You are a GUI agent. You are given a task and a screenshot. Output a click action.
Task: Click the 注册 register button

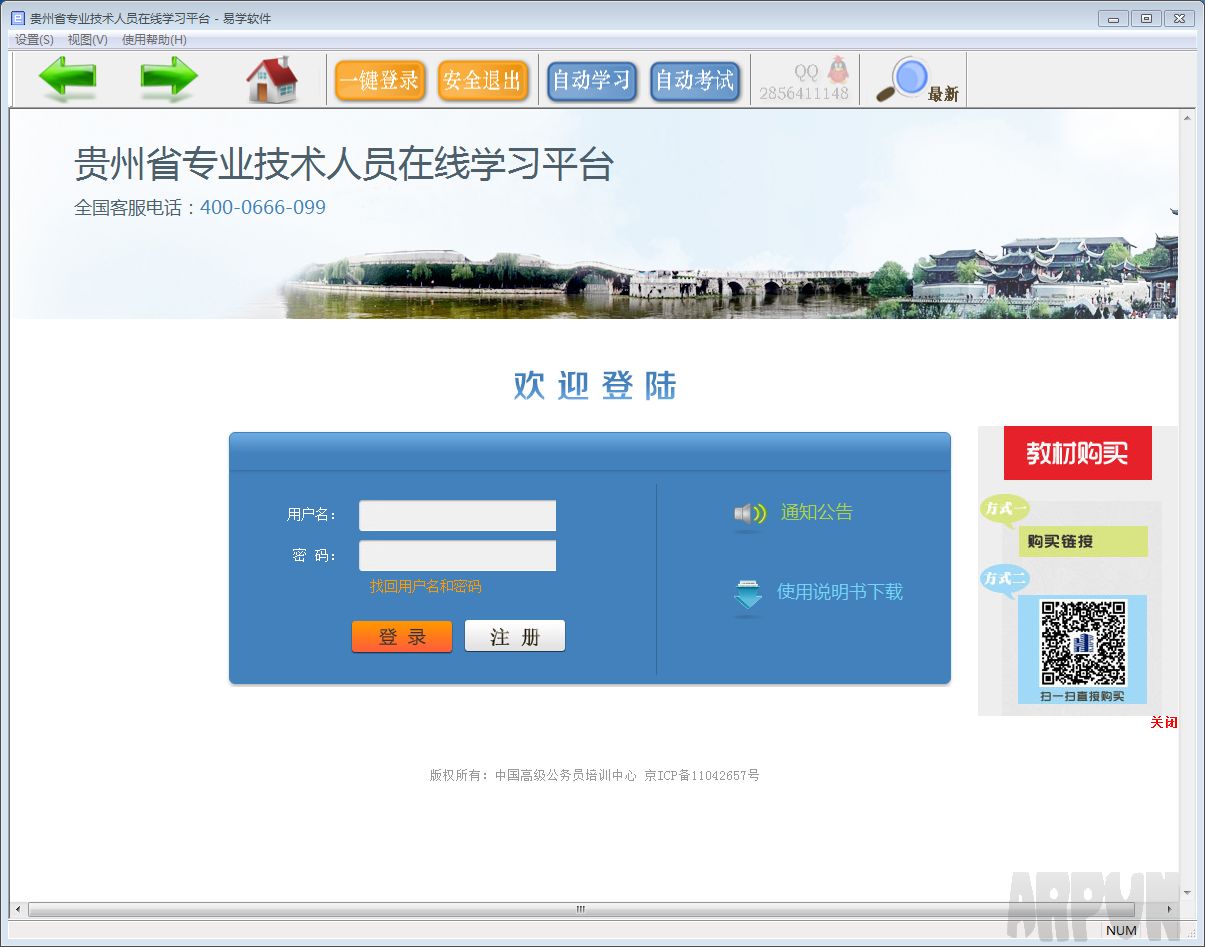[514, 634]
